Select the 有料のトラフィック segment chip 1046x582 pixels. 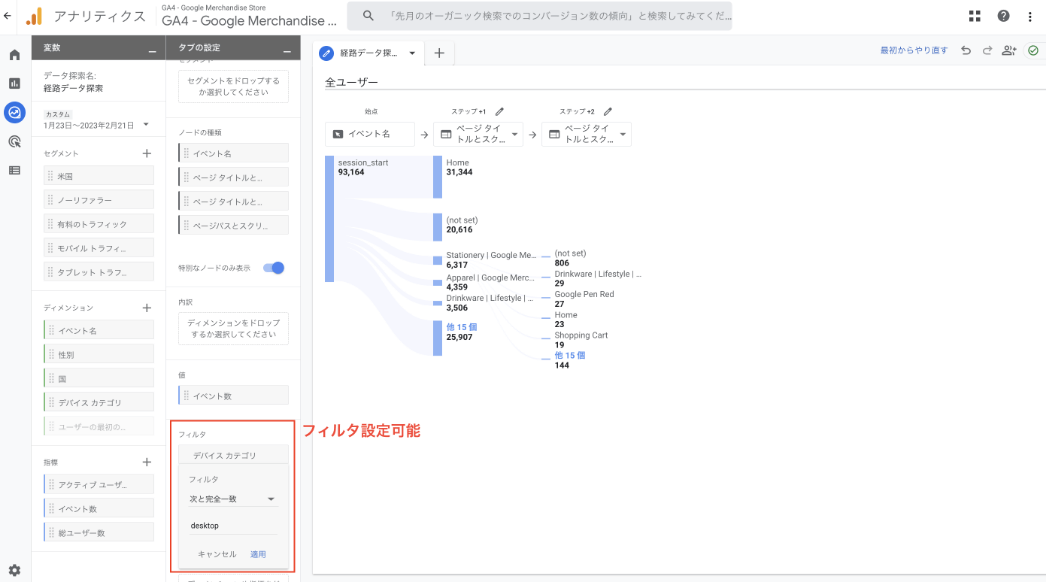(x=99, y=224)
